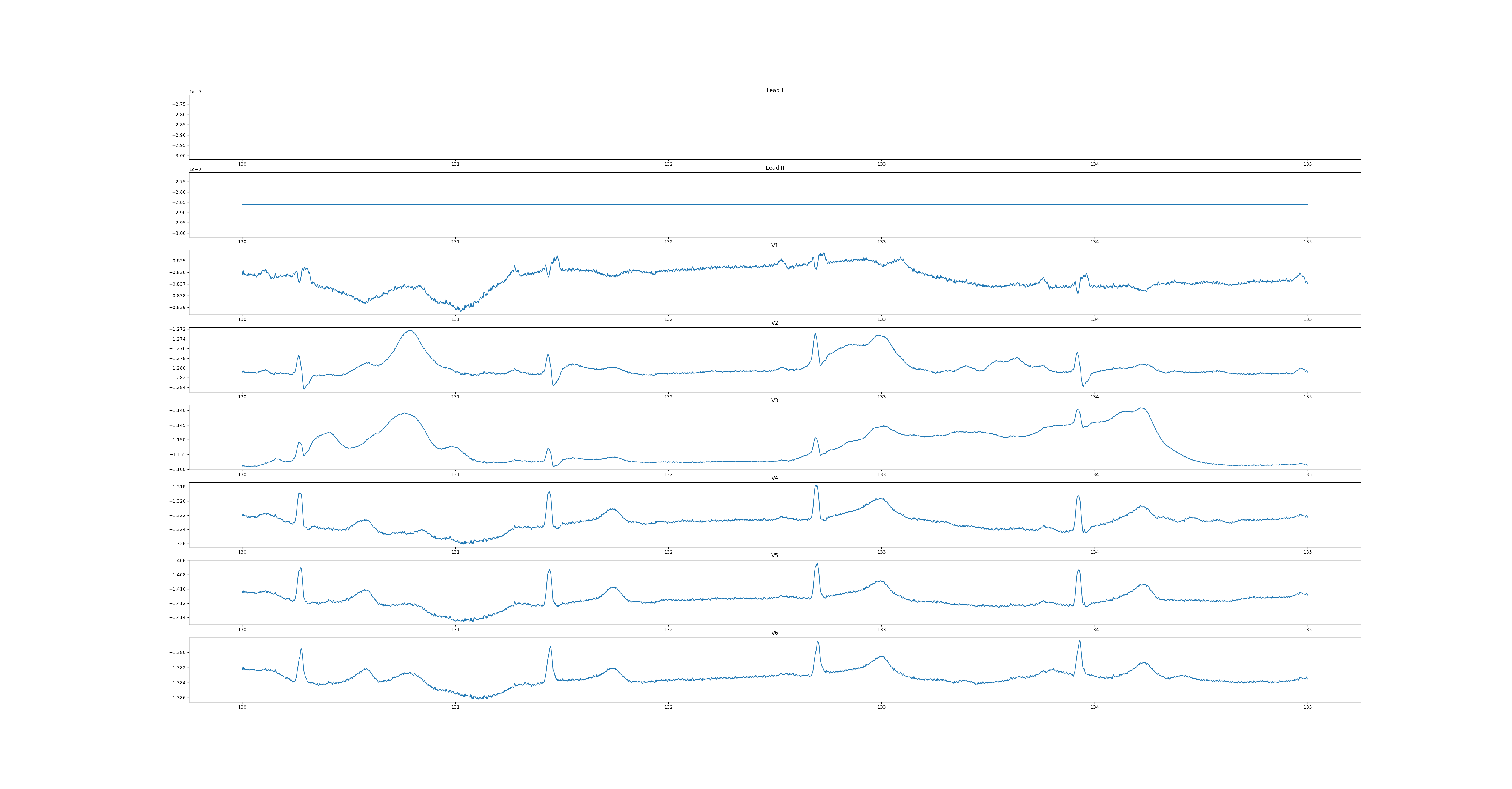Click the −0.839 y-axis tick of V1

(x=178, y=308)
